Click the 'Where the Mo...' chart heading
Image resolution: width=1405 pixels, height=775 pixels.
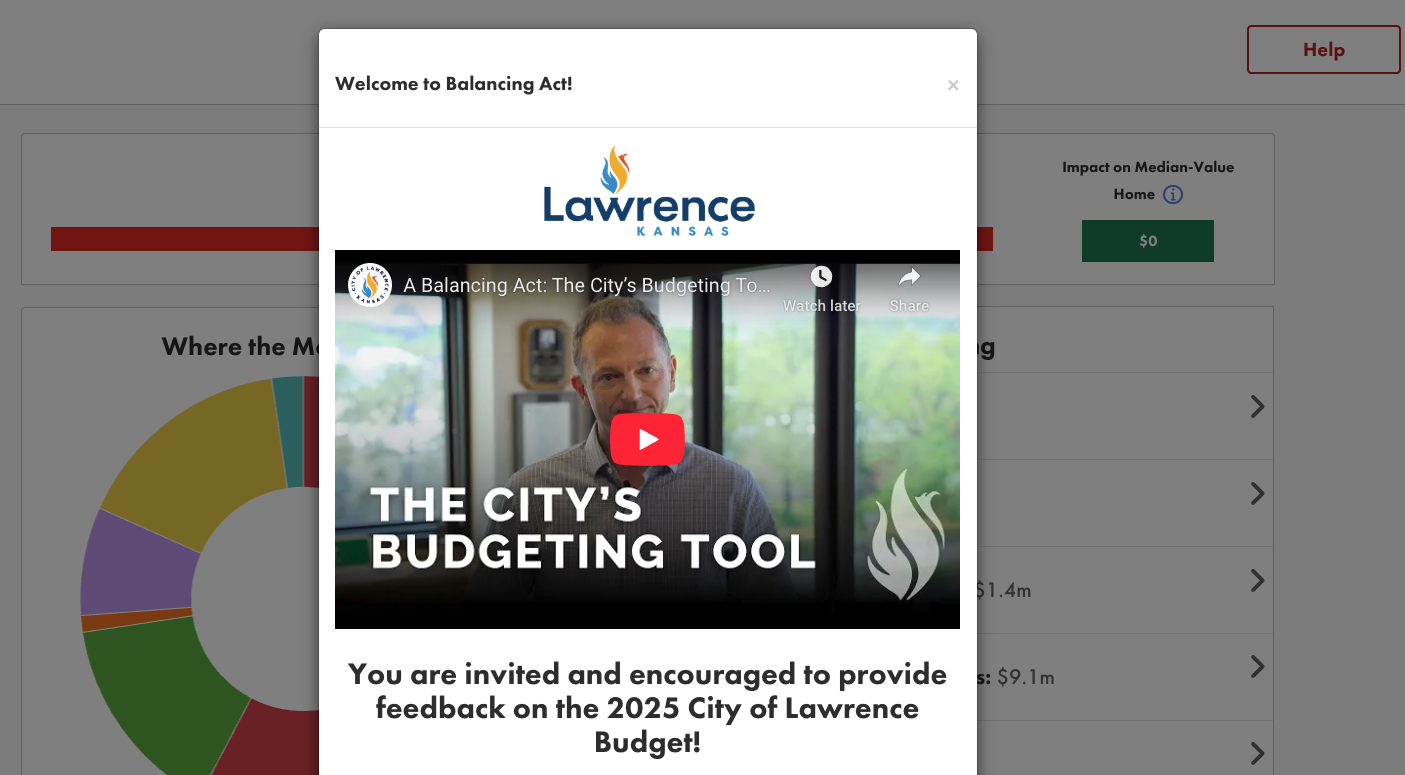[x=240, y=347]
